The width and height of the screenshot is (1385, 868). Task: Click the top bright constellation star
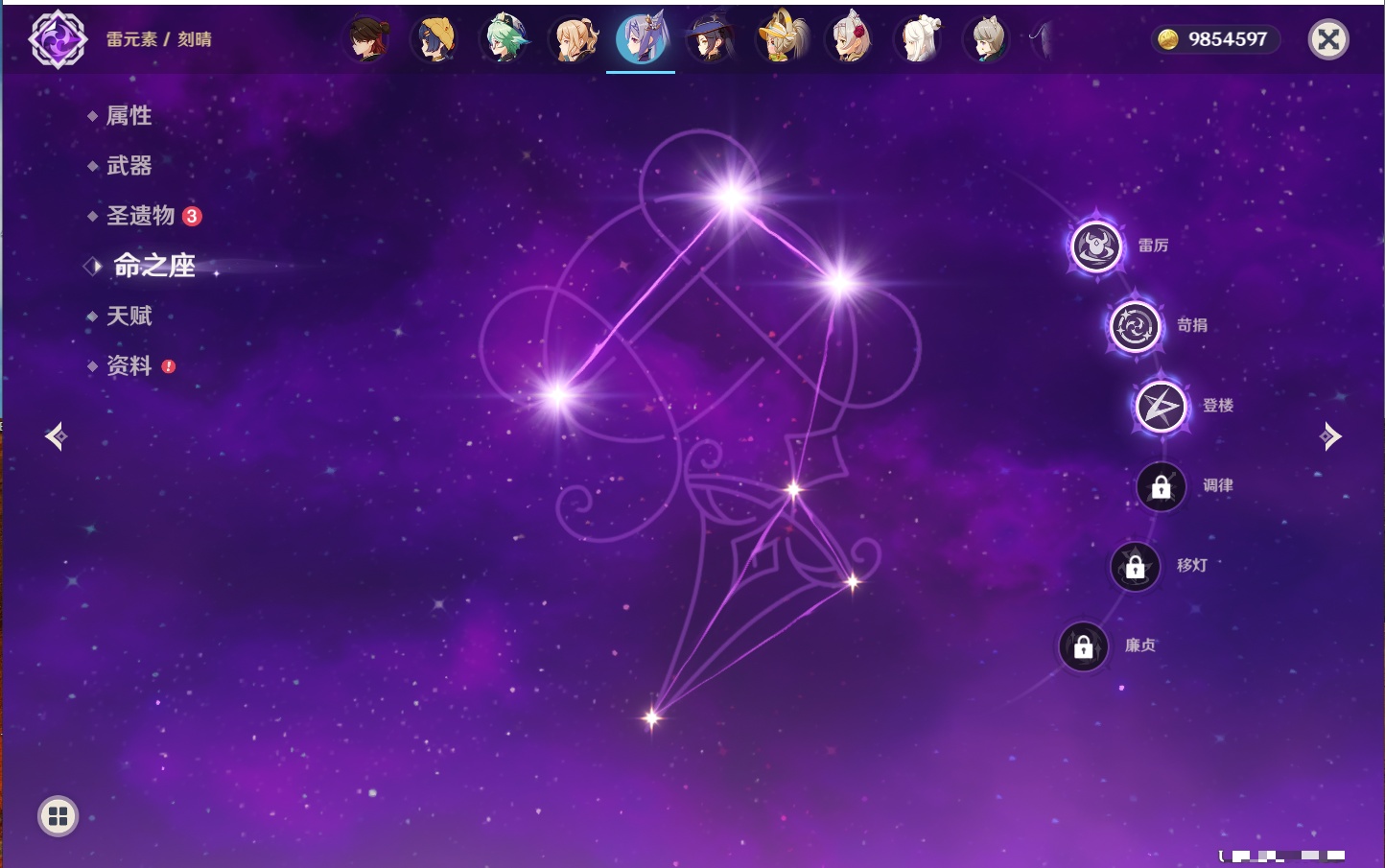click(732, 198)
